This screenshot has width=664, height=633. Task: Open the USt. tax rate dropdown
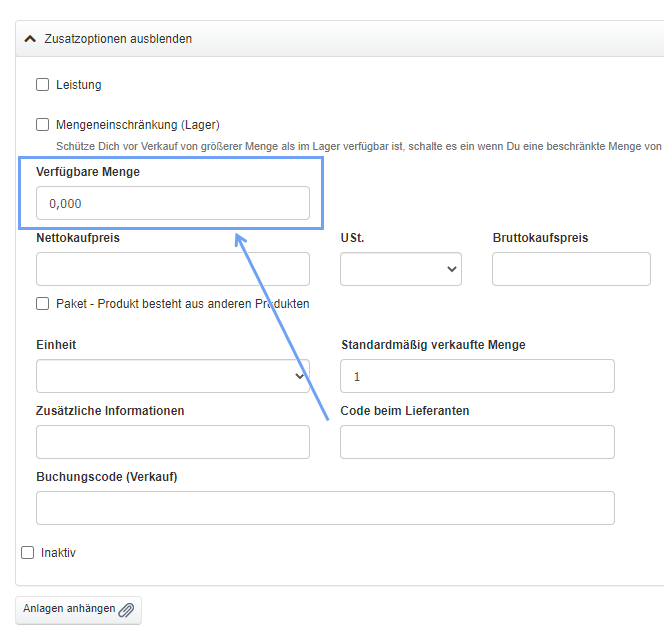point(400,269)
